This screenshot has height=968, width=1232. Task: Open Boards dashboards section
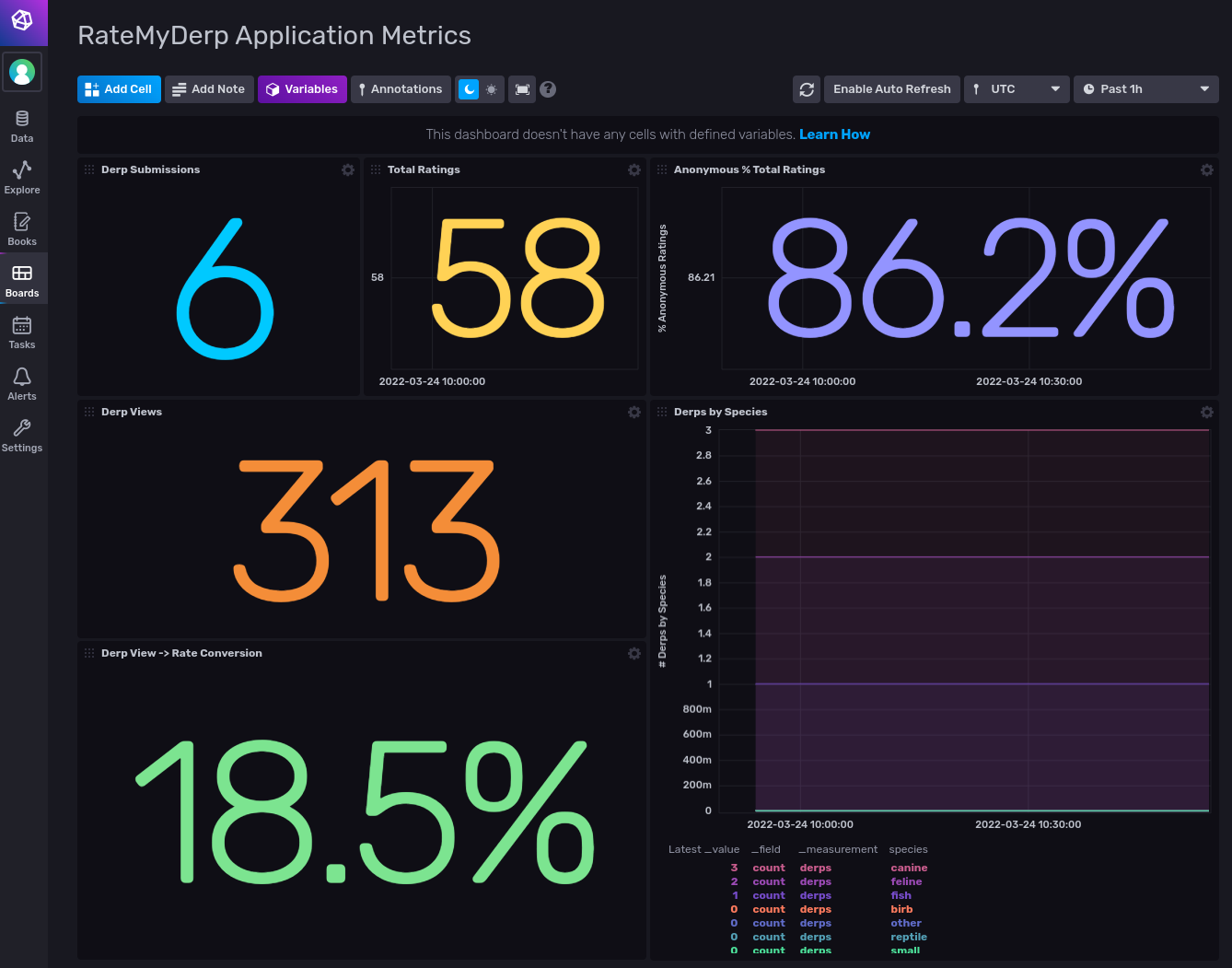(22, 281)
